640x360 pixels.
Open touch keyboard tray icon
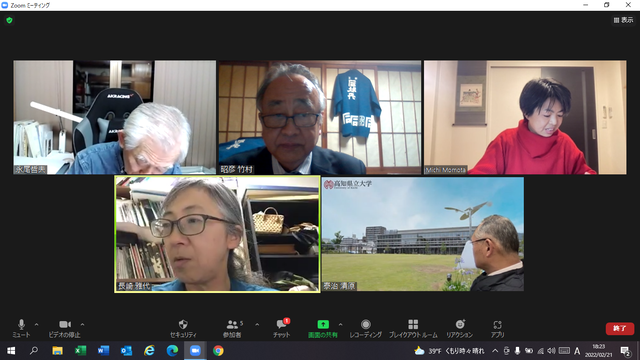(x=564, y=351)
